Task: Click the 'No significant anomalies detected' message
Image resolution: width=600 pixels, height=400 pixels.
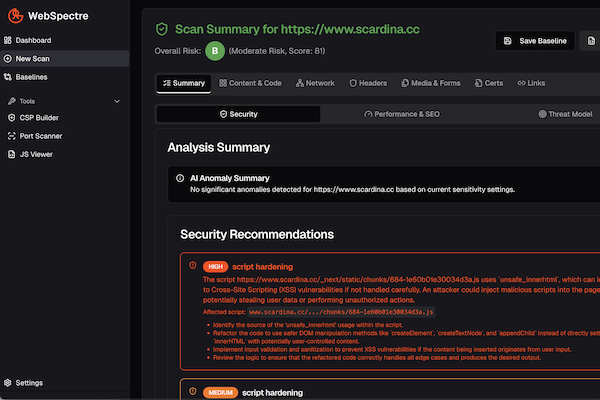Action: coord(352,189)
